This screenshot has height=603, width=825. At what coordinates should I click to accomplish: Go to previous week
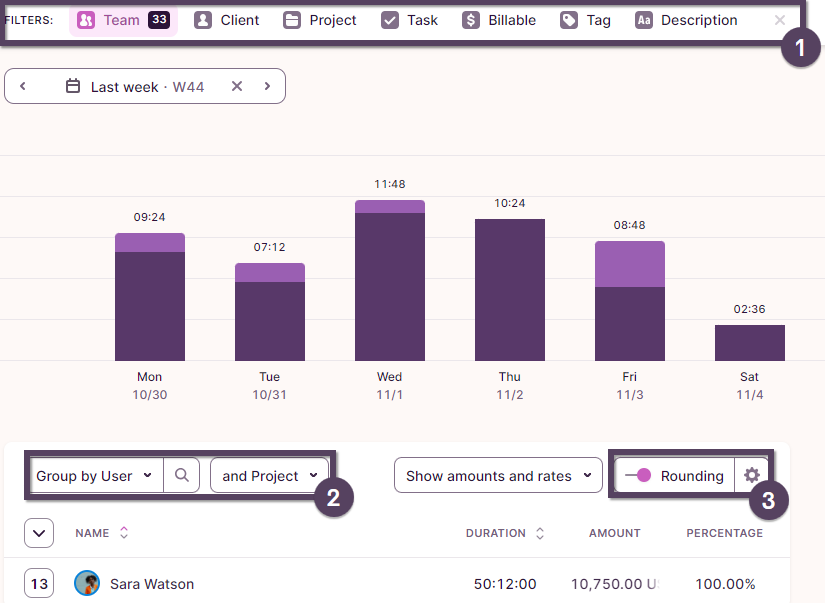pos(23,86)
